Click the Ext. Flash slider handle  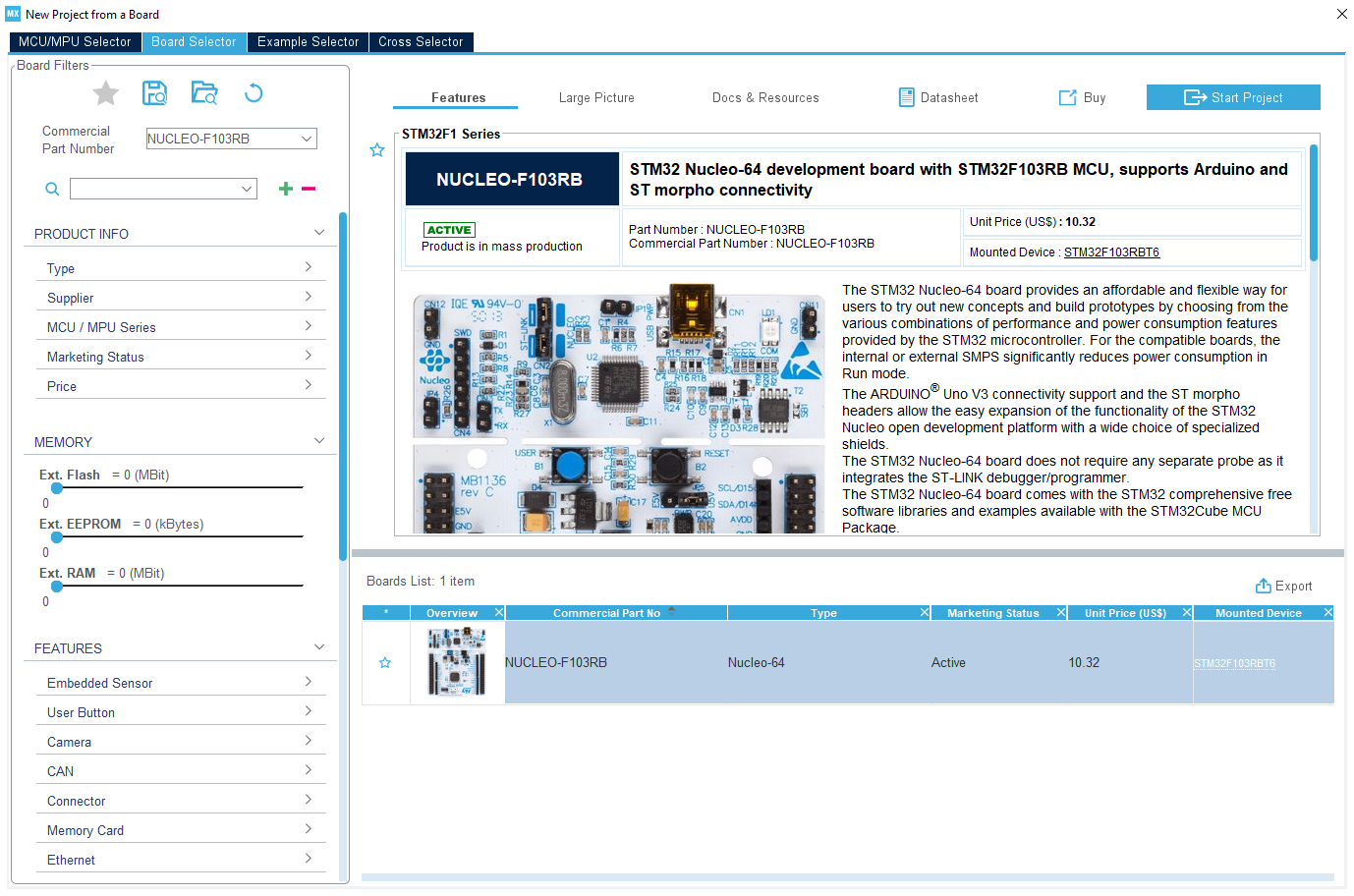point(57,488)
